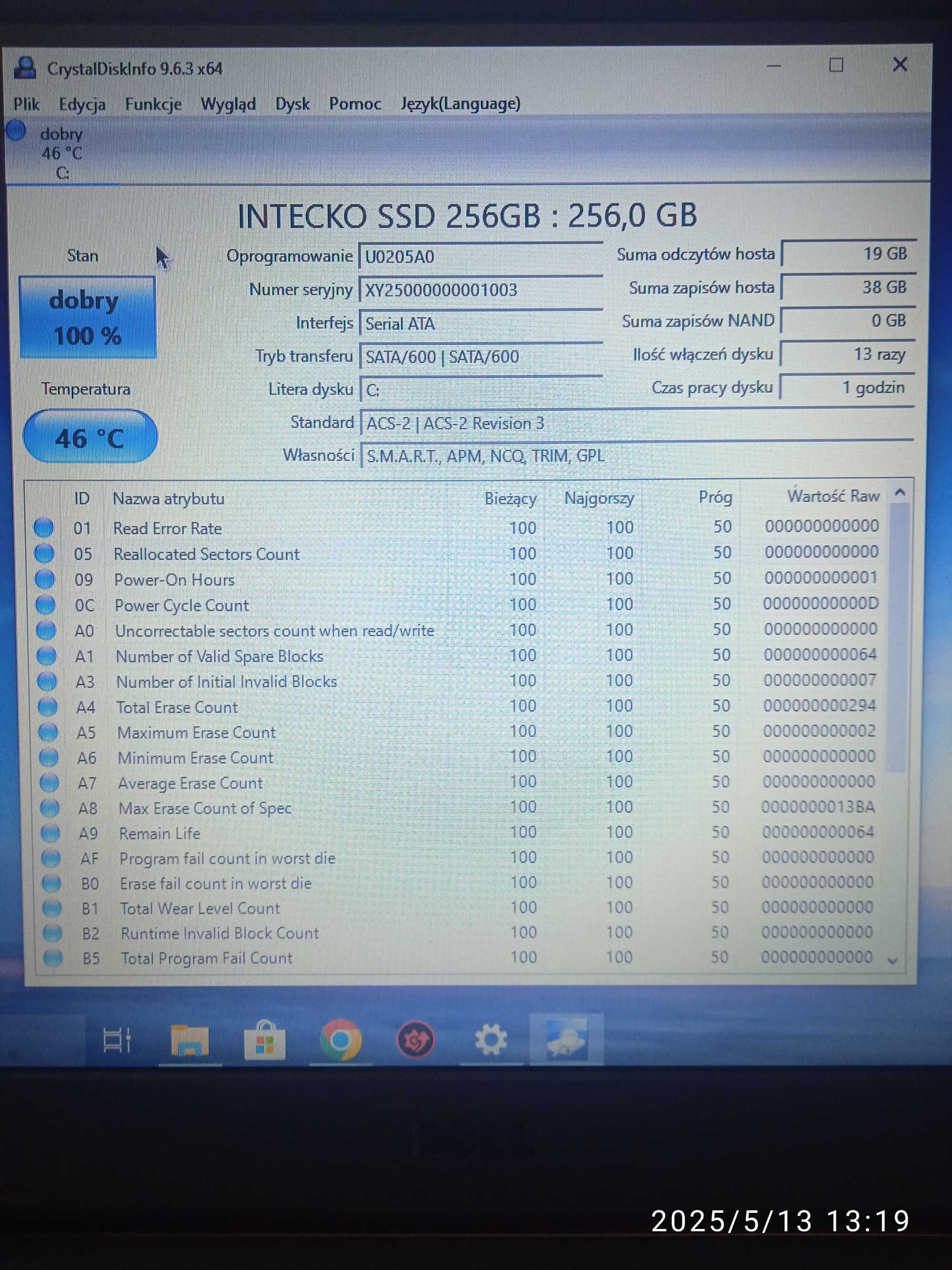Click the dobry 100 % health status button

coord(88,318)
